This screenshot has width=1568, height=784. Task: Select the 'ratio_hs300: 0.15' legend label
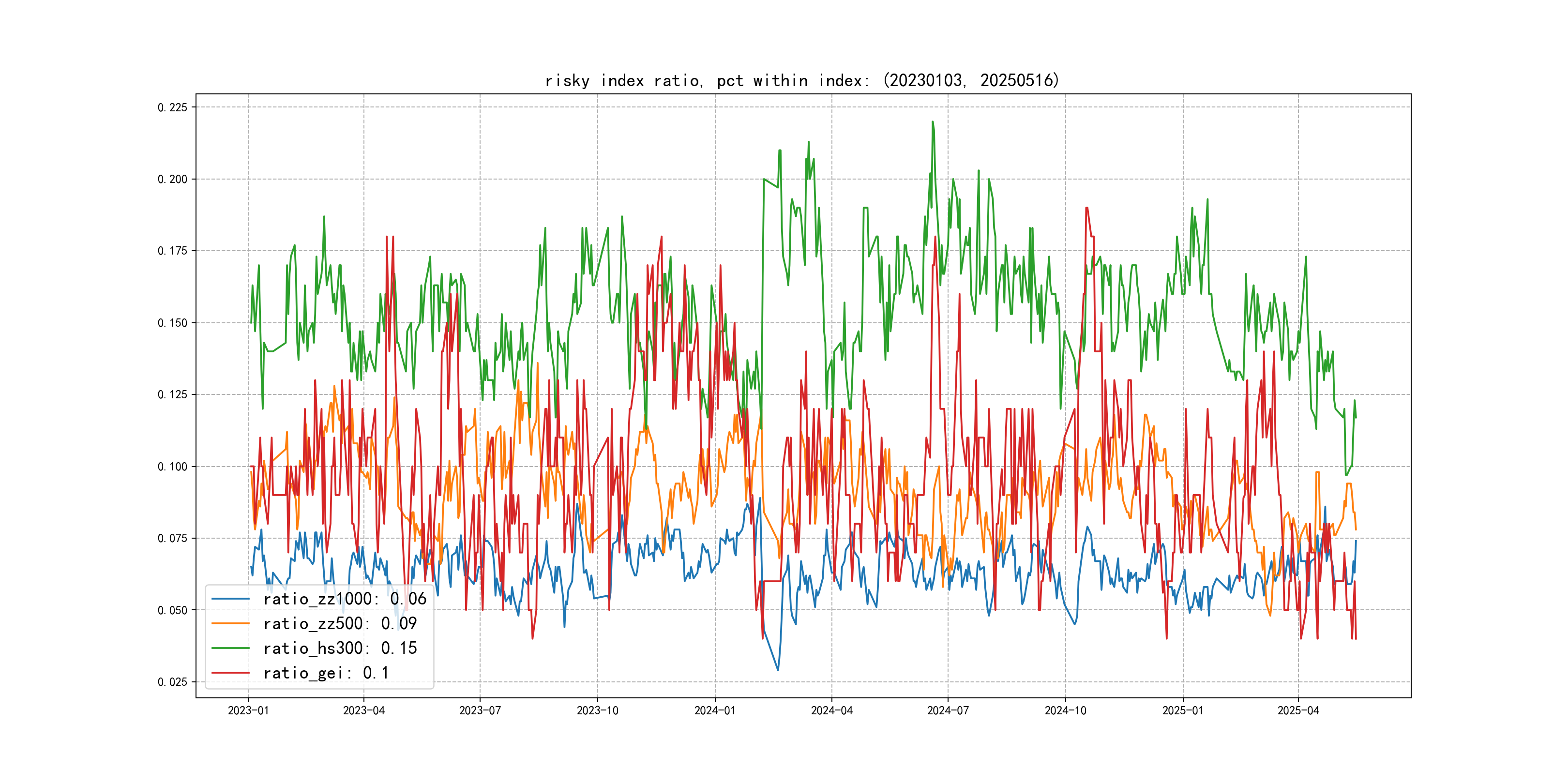coord(340,648)
